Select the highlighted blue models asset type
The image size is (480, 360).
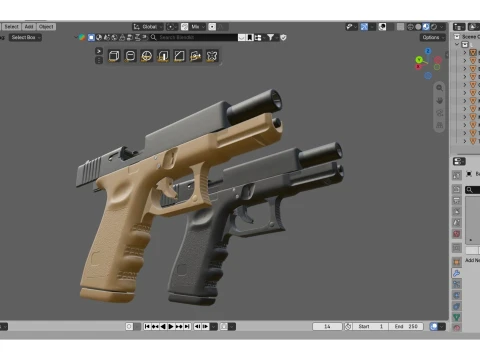(91, 37)
